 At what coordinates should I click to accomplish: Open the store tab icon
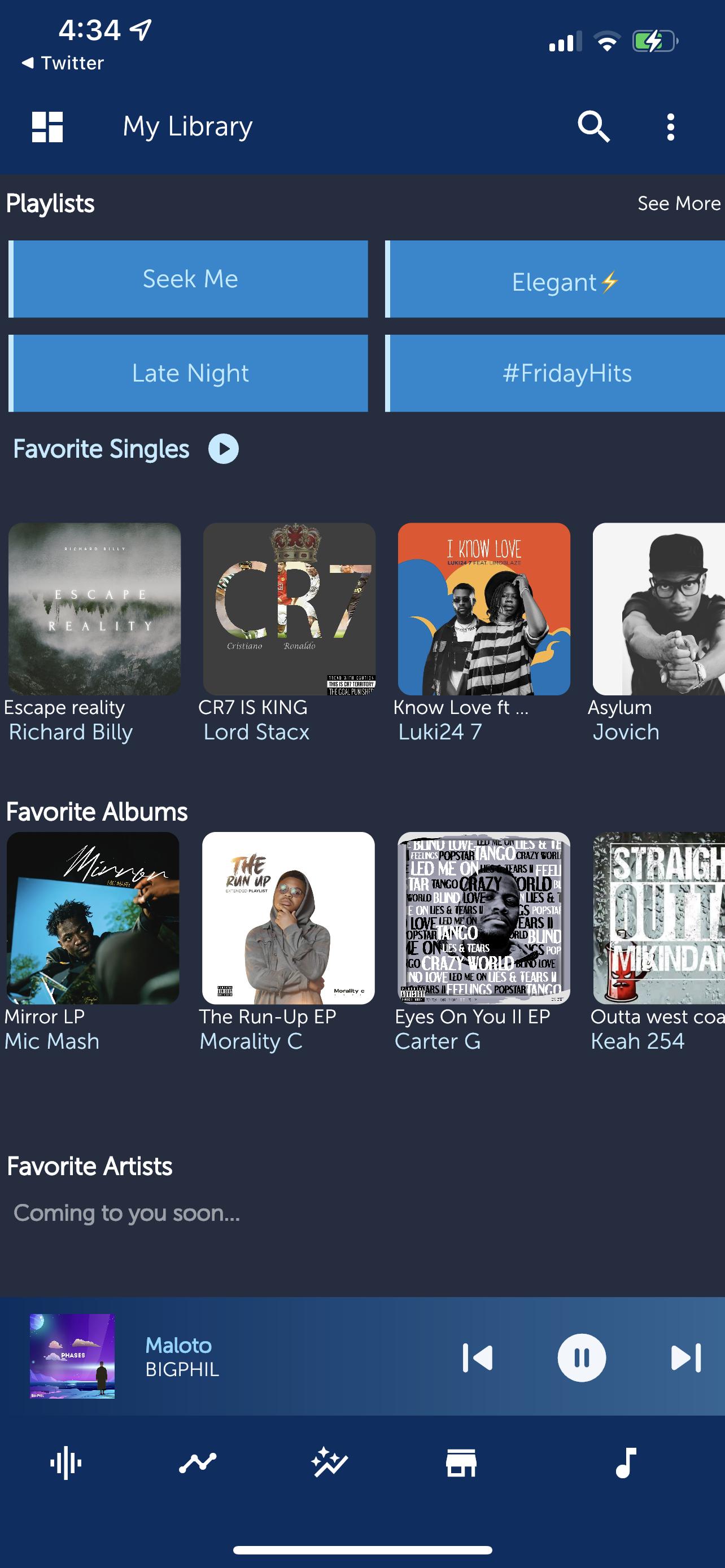(x=461, y=1462)
